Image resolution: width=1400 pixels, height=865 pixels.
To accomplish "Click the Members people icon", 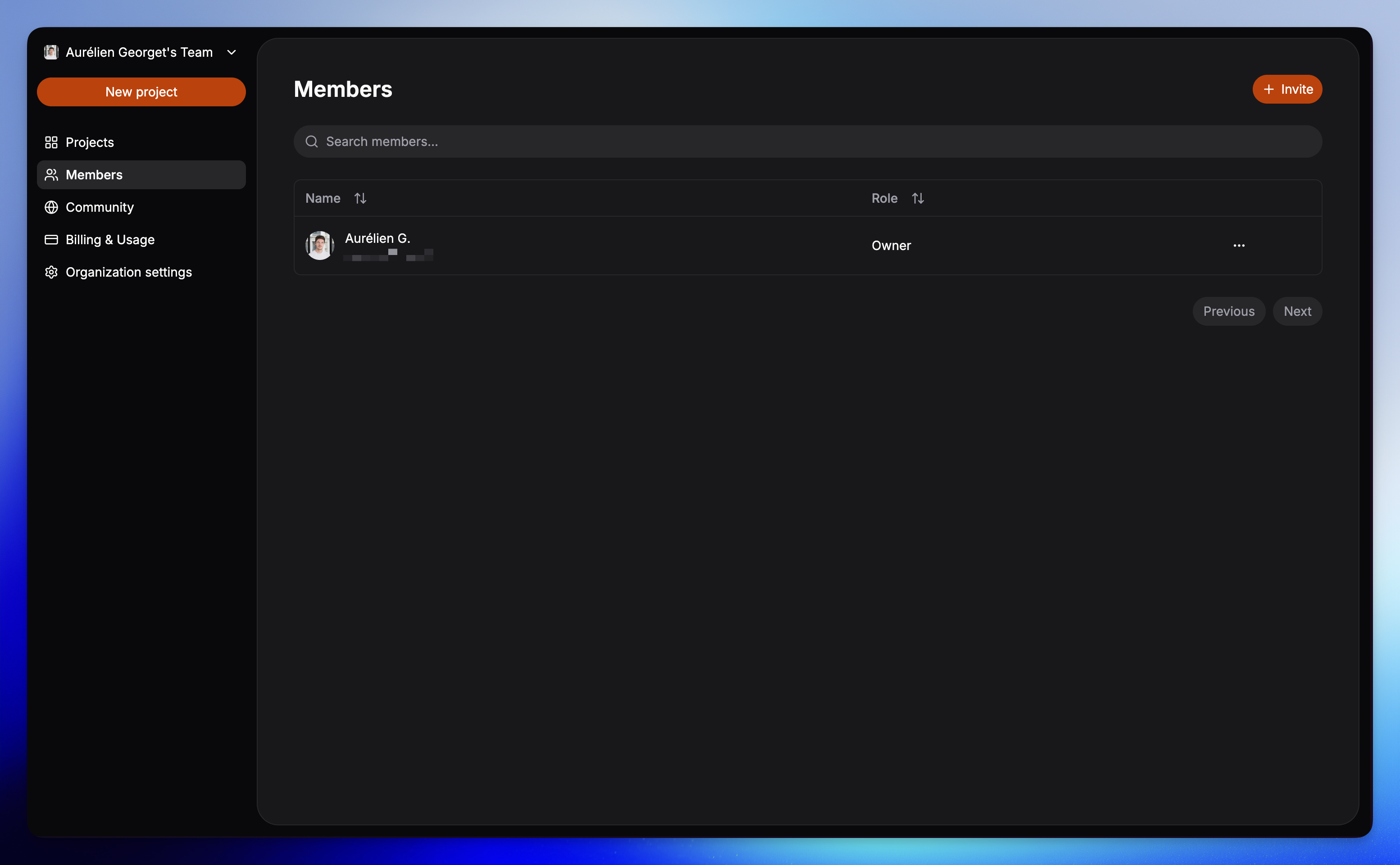I will [51, 175].
